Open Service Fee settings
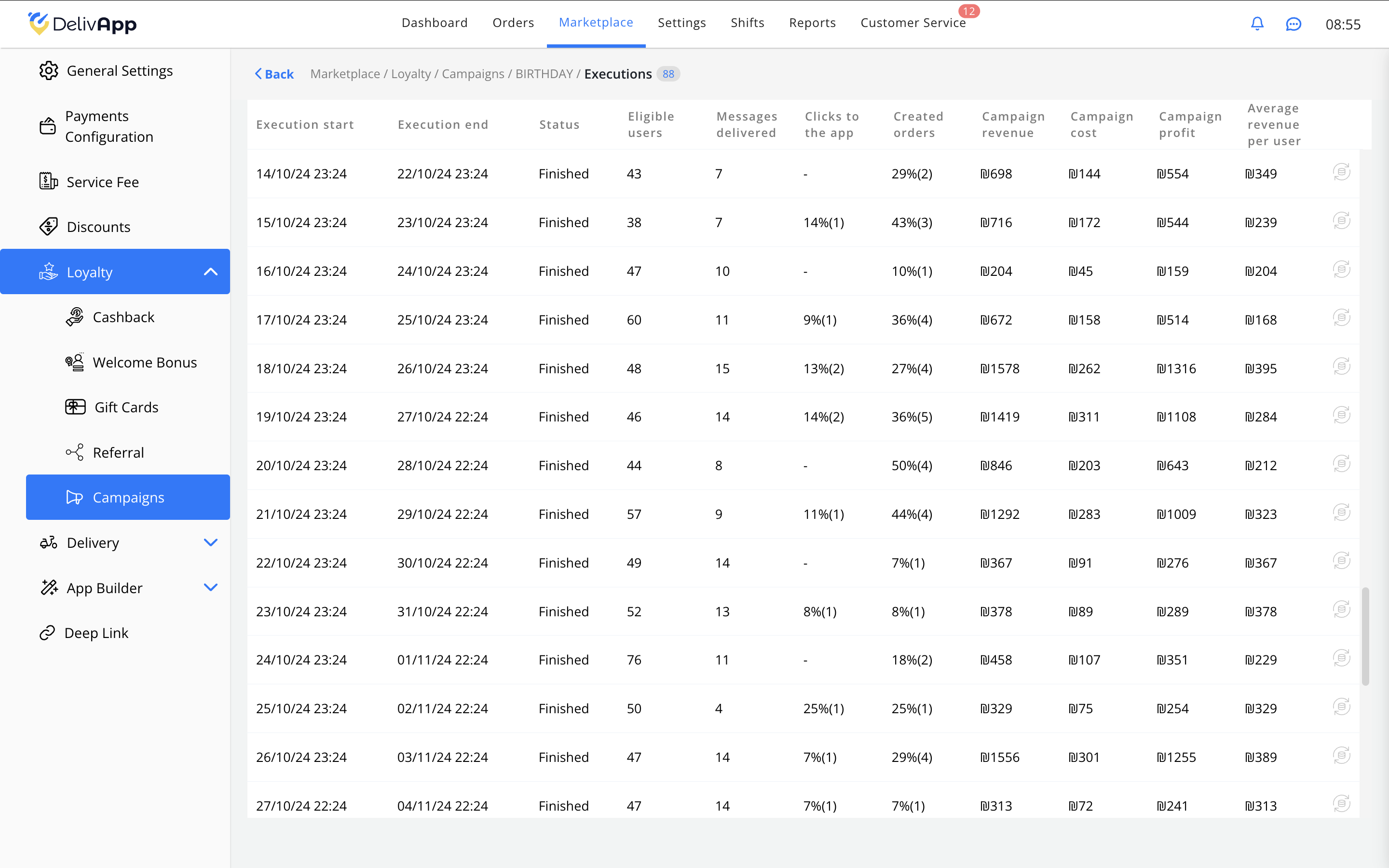Screen dimensions: 1389x868 click(103, 182)
